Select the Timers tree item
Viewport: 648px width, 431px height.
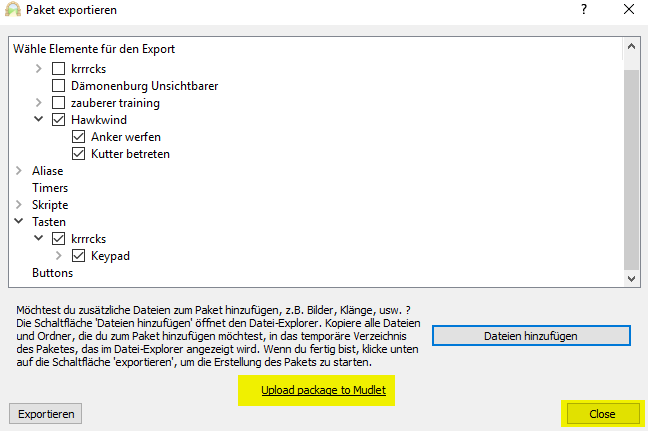(x=50, y=188)
